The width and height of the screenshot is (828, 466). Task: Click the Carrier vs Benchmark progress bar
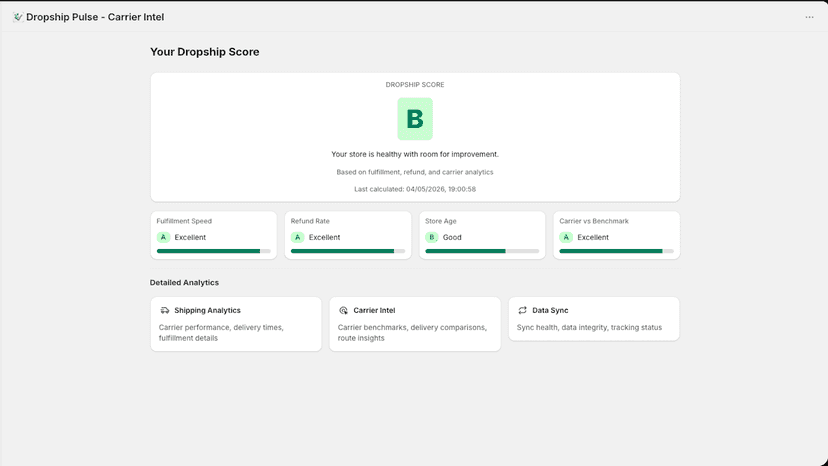pos(616,251)
